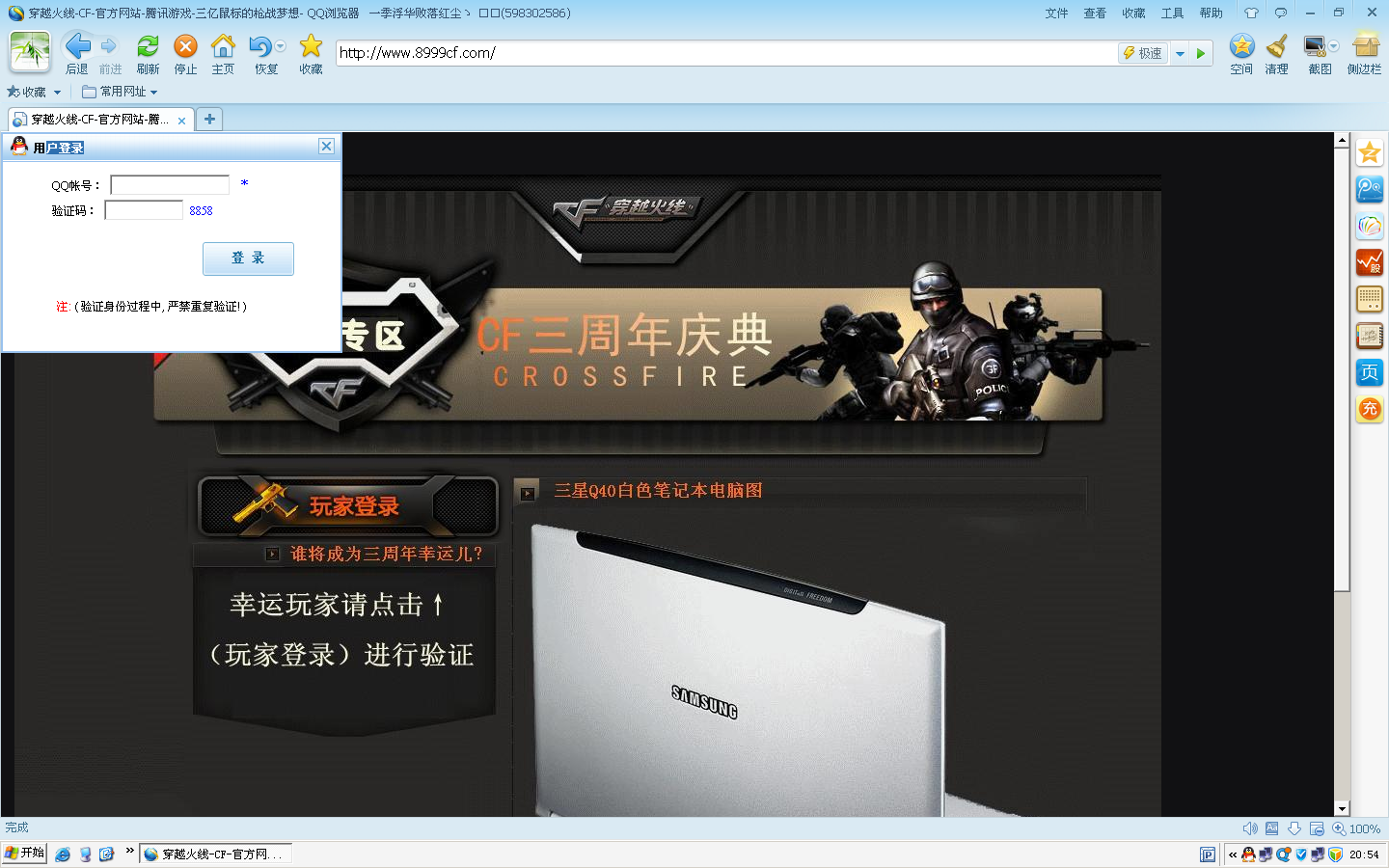Click the CF三周年庆典 banner image
Image resolution: width=1389 pixels, height=868 pixels.
point(627,355)
